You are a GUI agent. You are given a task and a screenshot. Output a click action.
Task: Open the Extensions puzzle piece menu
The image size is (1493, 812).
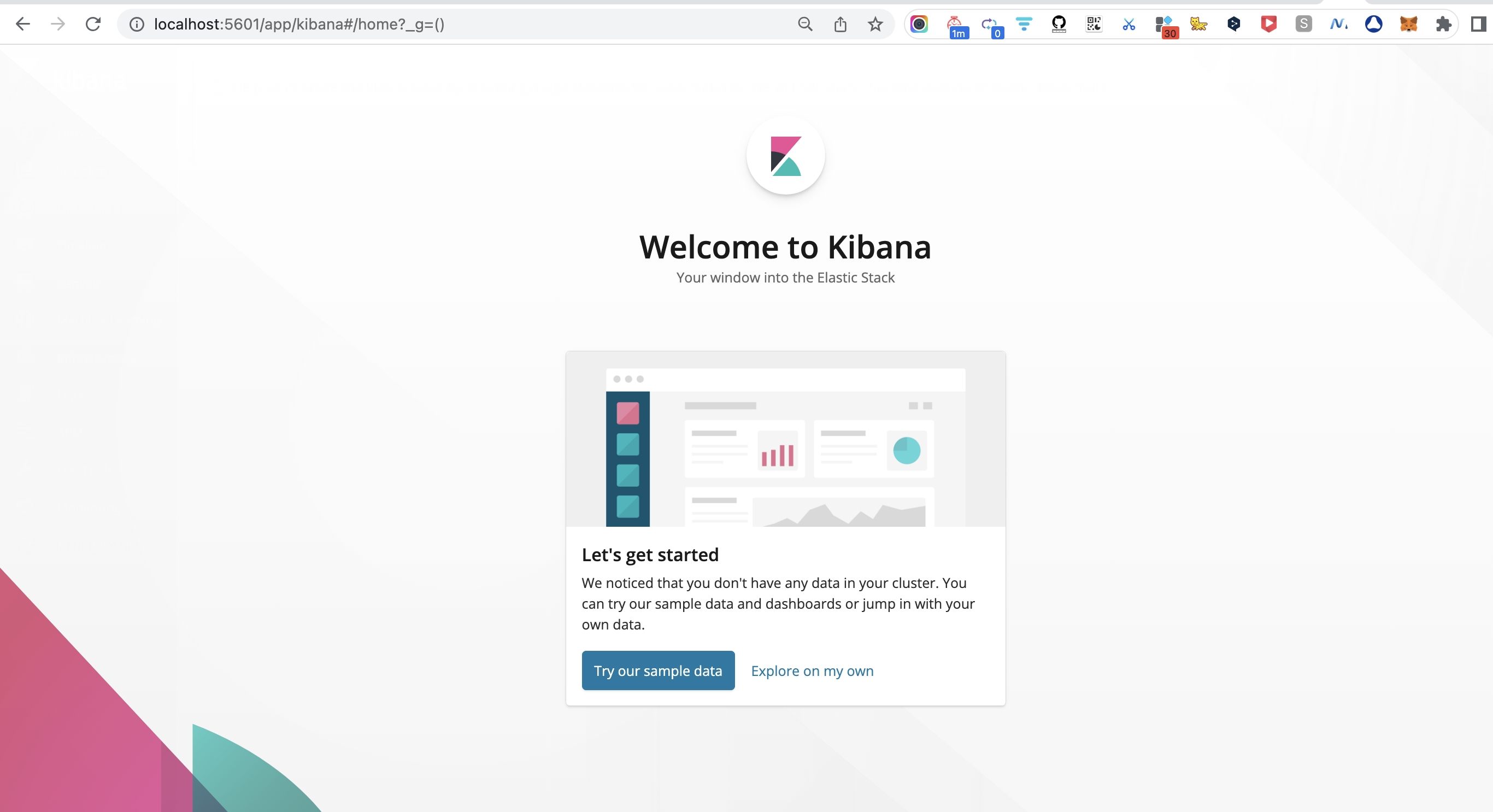[1443, 23]
